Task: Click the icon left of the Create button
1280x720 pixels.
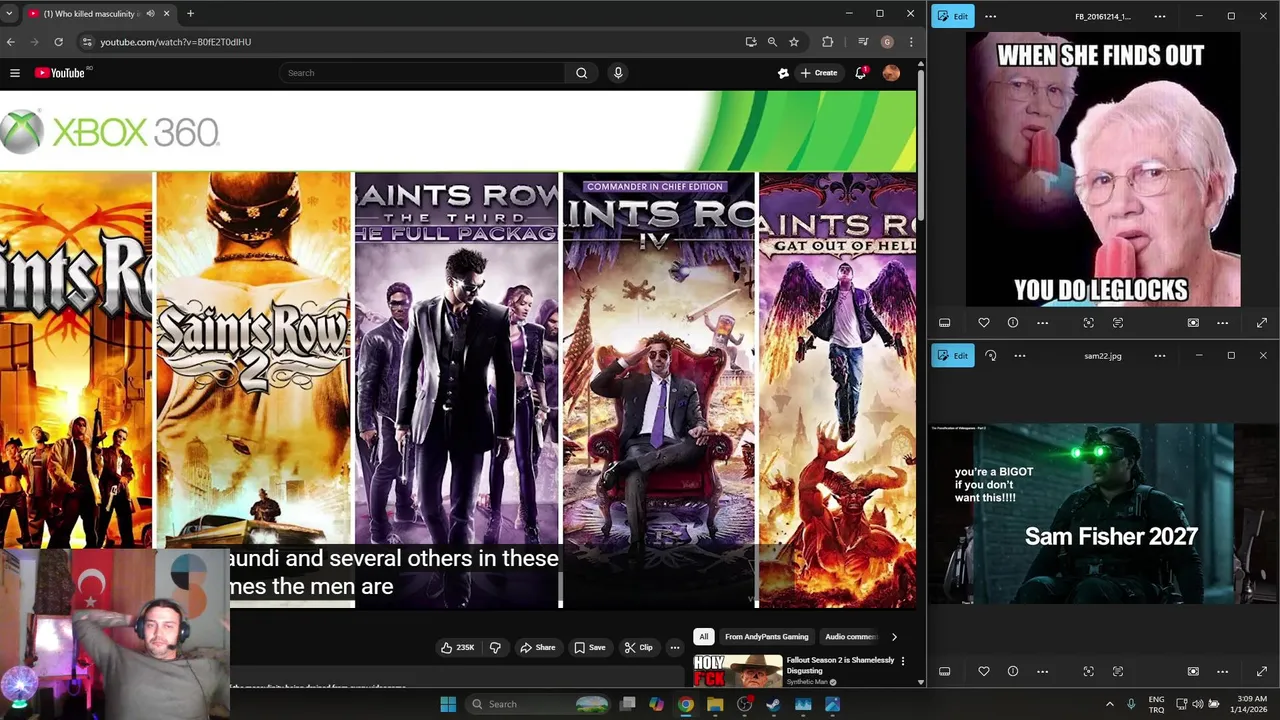Action: pyautogui.click(x=783, y=73)
